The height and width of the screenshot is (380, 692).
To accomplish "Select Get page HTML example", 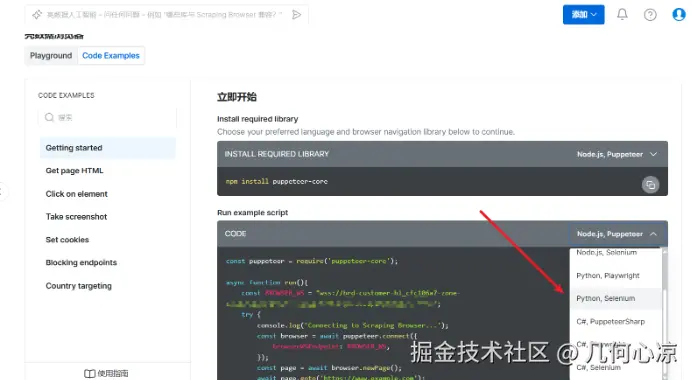I will [74, 171].
